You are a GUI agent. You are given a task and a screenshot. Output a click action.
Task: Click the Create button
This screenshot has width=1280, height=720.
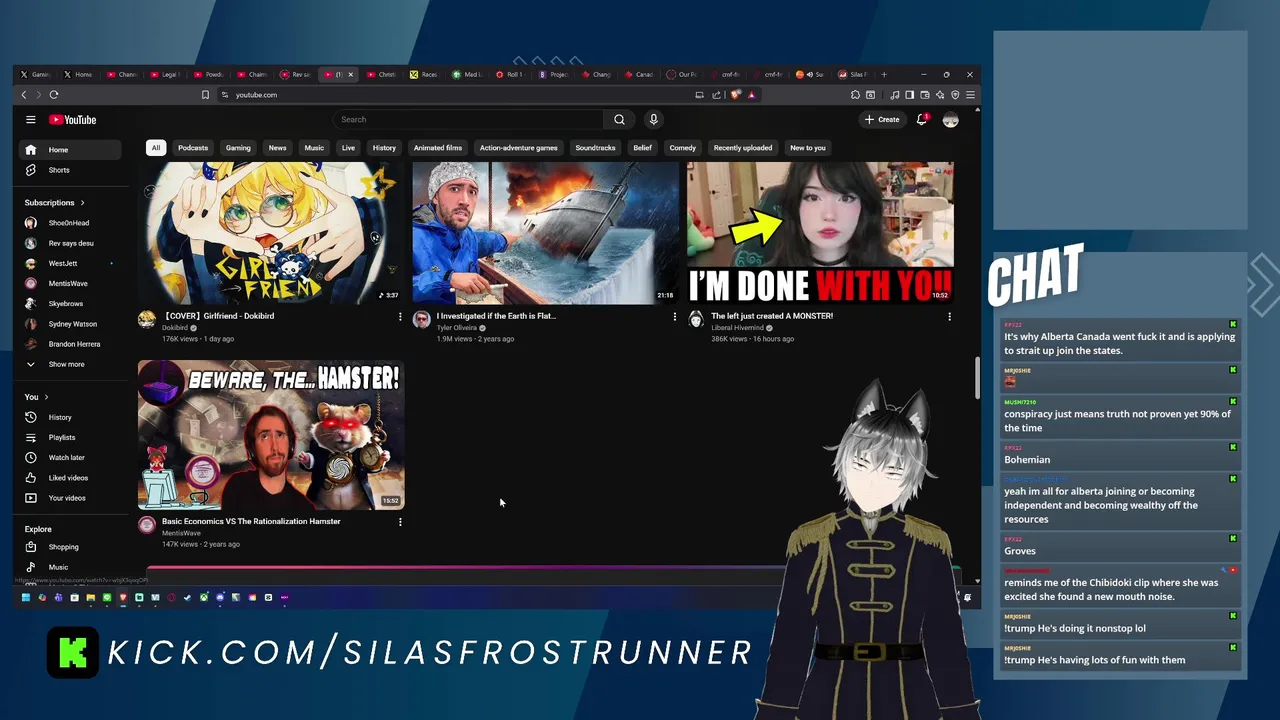882,120
